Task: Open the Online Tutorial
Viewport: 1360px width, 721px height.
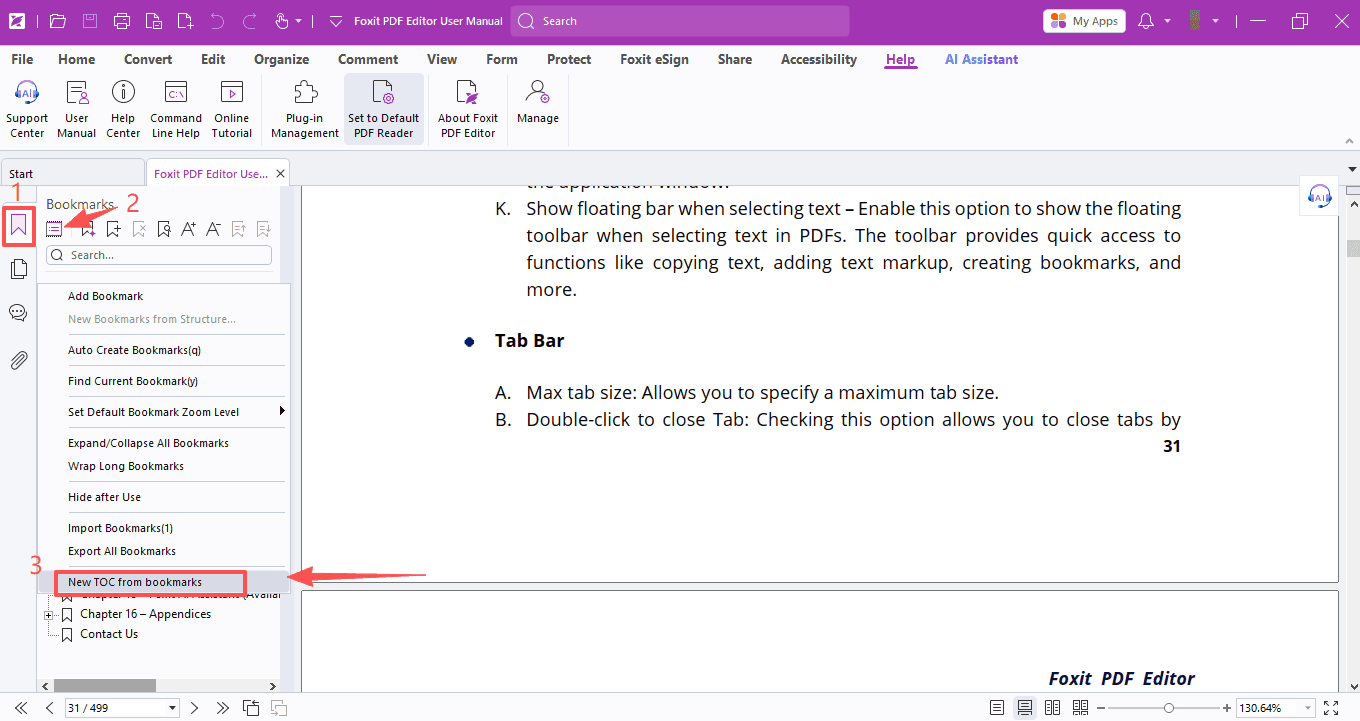Action: 232,108
